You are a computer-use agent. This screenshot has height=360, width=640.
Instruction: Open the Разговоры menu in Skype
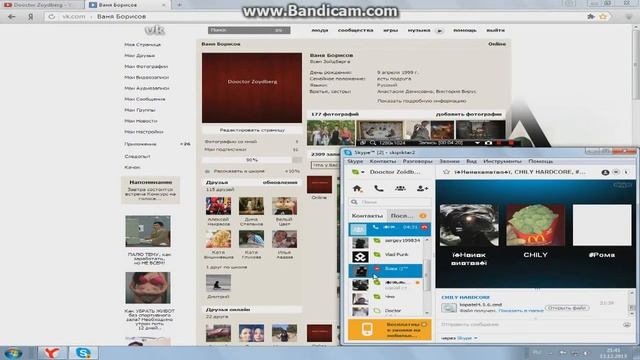click(x=417, y=161)
